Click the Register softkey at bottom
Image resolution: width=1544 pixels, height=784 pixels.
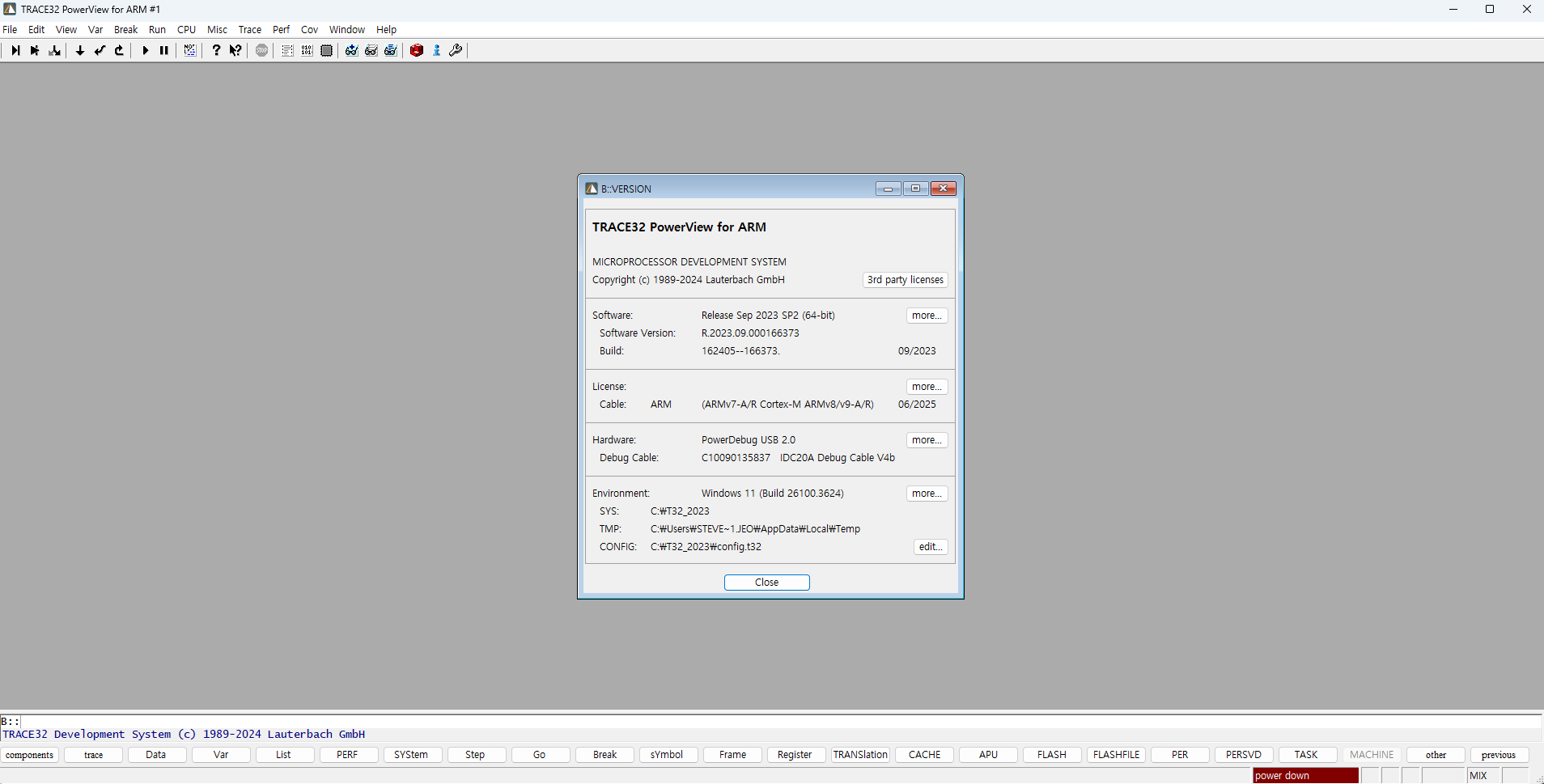(x=794, y=755)
